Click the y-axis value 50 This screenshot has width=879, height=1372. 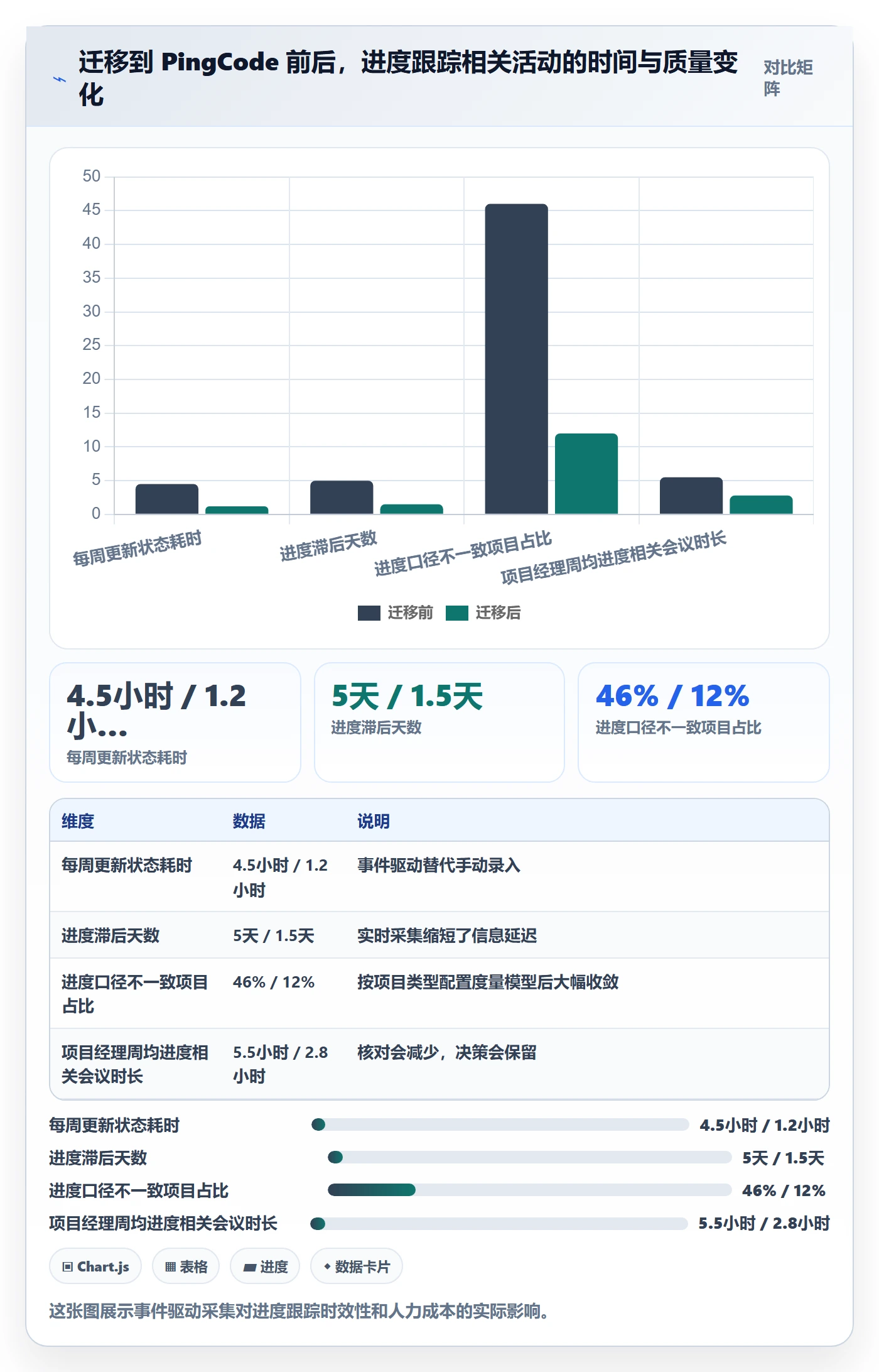[x=92, y=176]
